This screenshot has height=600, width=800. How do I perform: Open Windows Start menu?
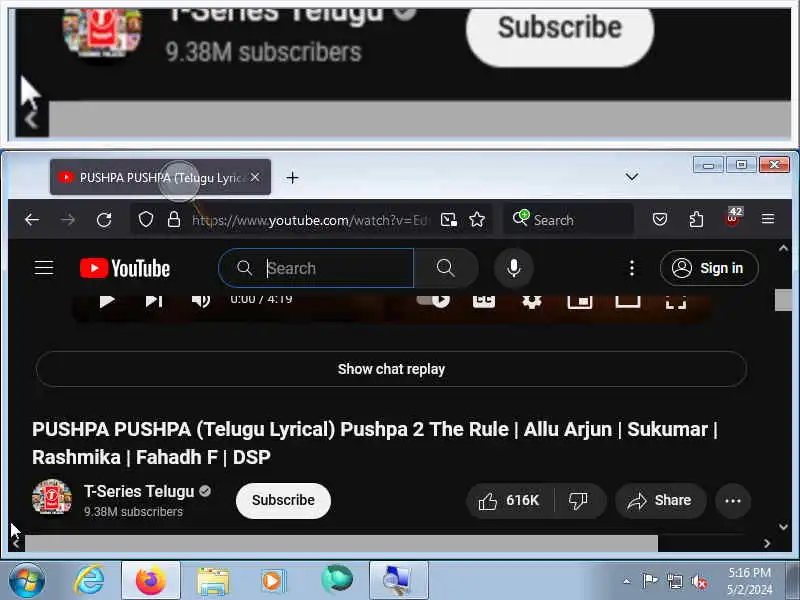pos(27,581)
